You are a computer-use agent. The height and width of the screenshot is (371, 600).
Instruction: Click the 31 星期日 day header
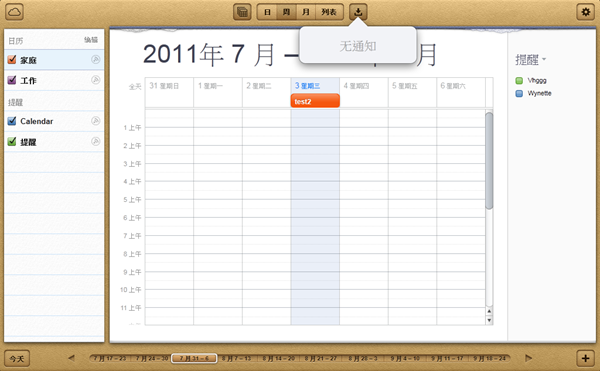[164, 86]
